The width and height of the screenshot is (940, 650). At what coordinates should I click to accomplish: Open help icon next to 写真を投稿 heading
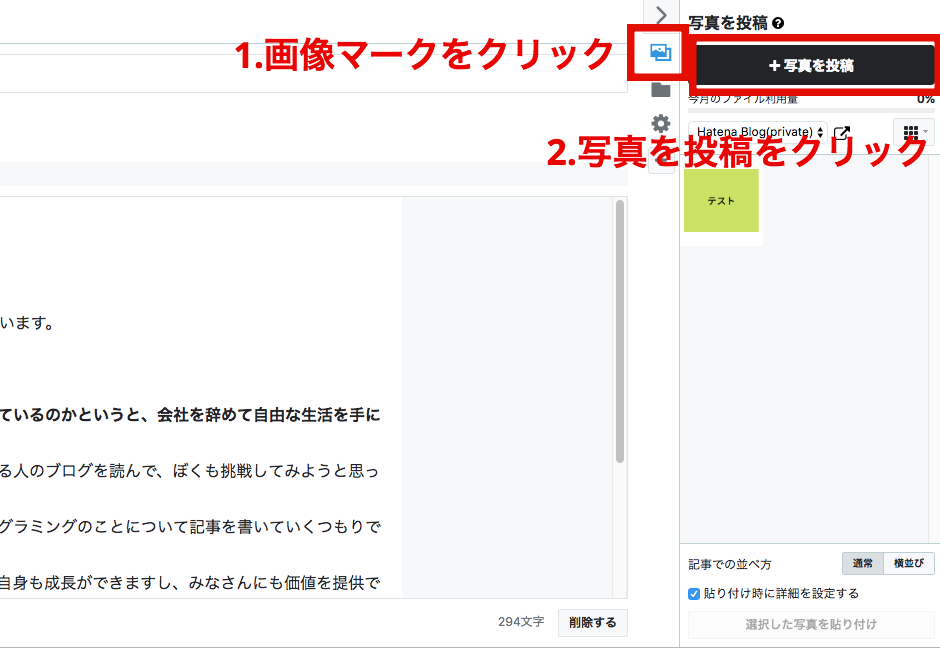pos(778,23)
